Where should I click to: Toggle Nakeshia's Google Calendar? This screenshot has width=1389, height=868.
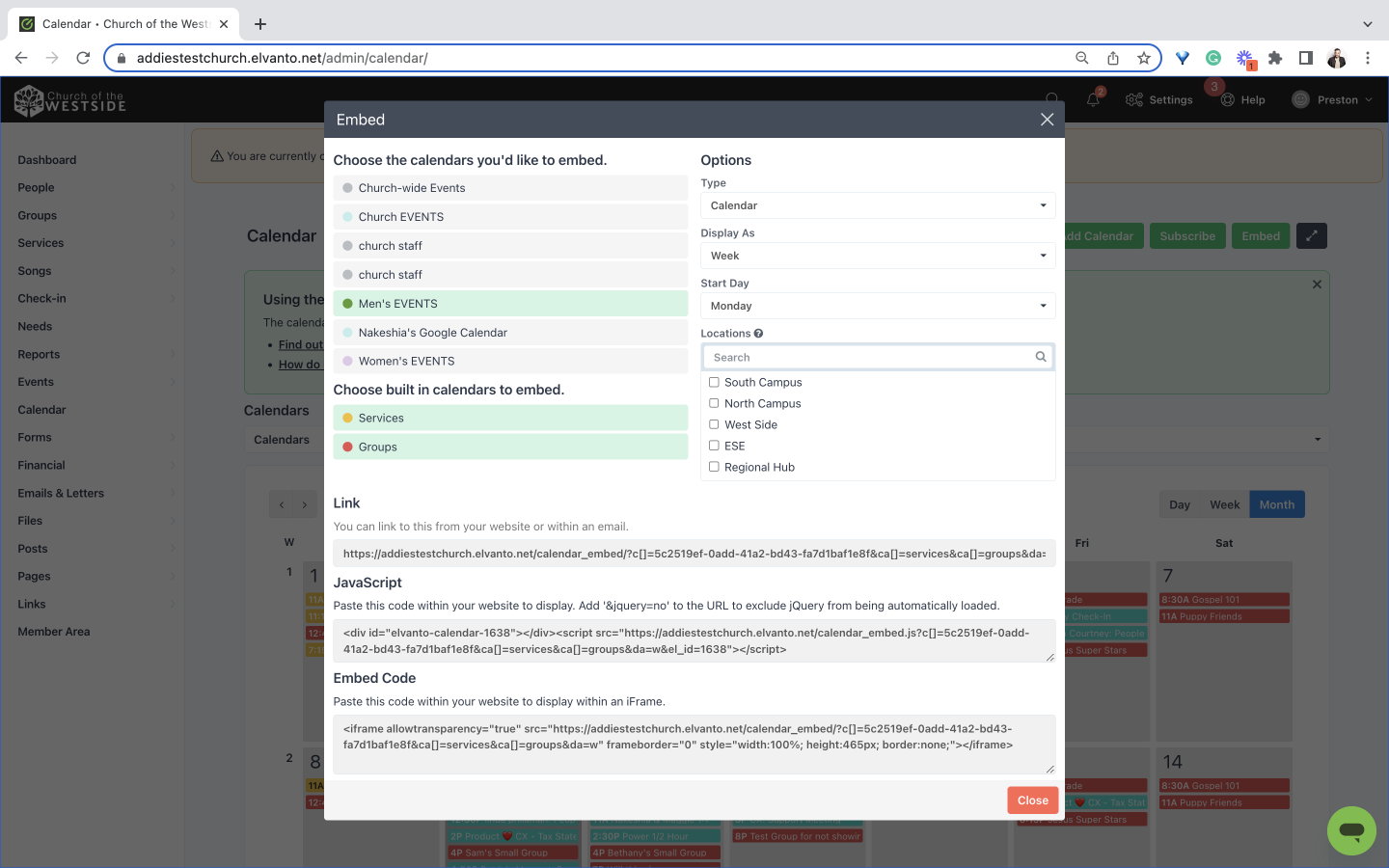point(510,333)
